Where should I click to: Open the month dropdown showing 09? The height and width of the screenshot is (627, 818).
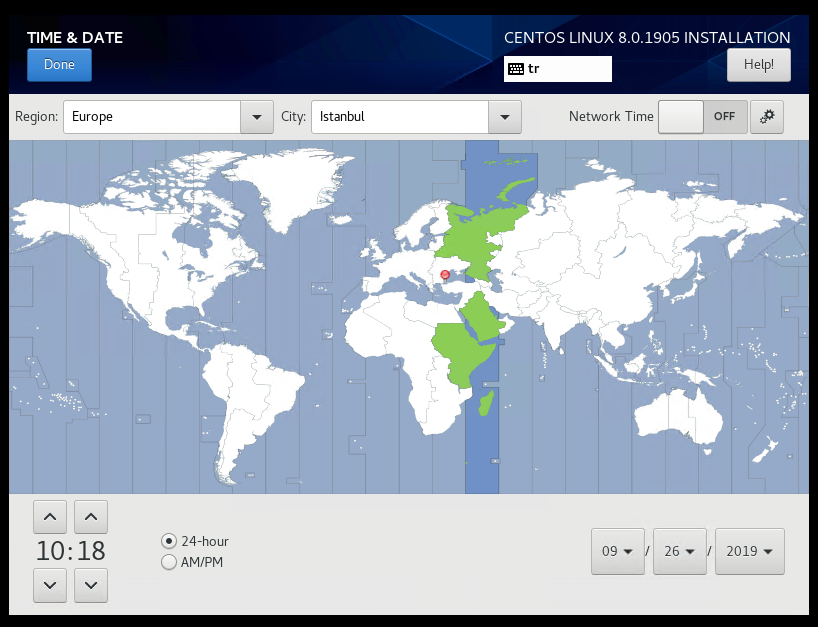tap(618, 551)
